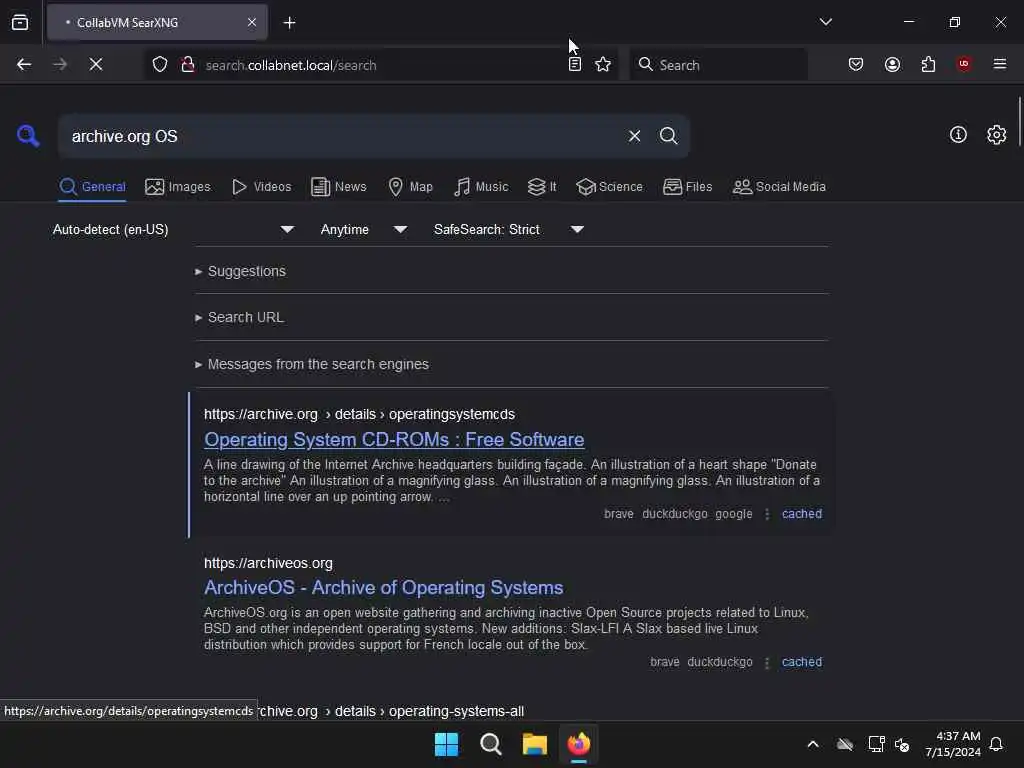Screen dimensions: 1024x768
Task: Open the Extensions puzzle icon
Action: pos(928,64)
